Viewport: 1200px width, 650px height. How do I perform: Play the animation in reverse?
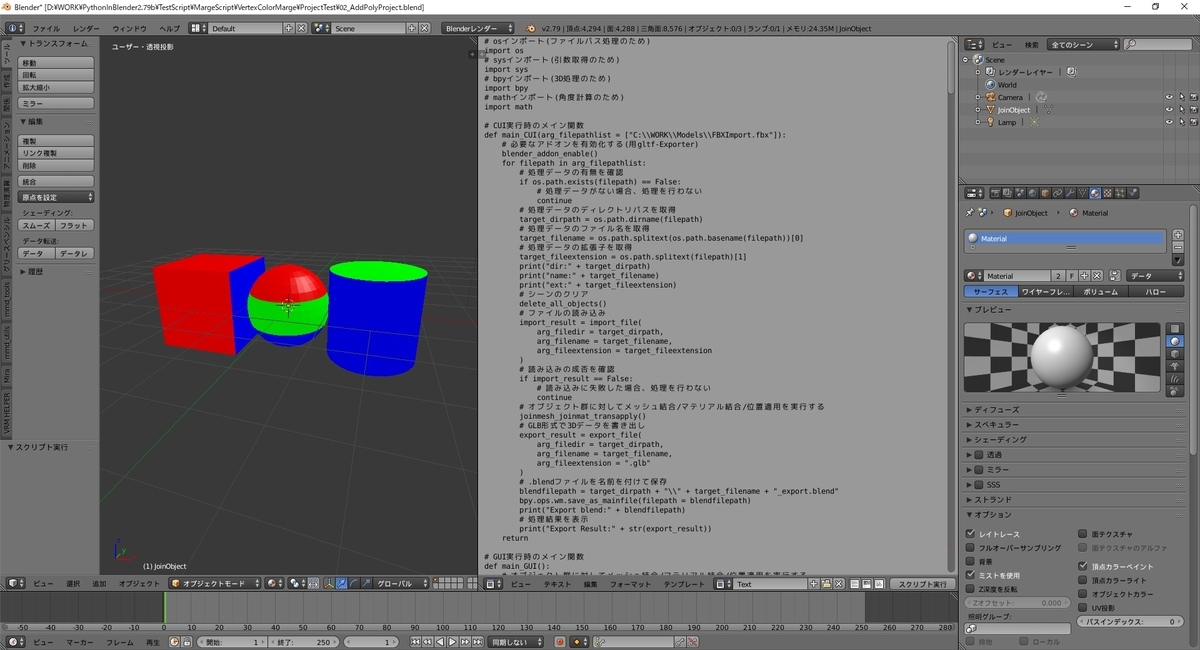pos(440,642)
